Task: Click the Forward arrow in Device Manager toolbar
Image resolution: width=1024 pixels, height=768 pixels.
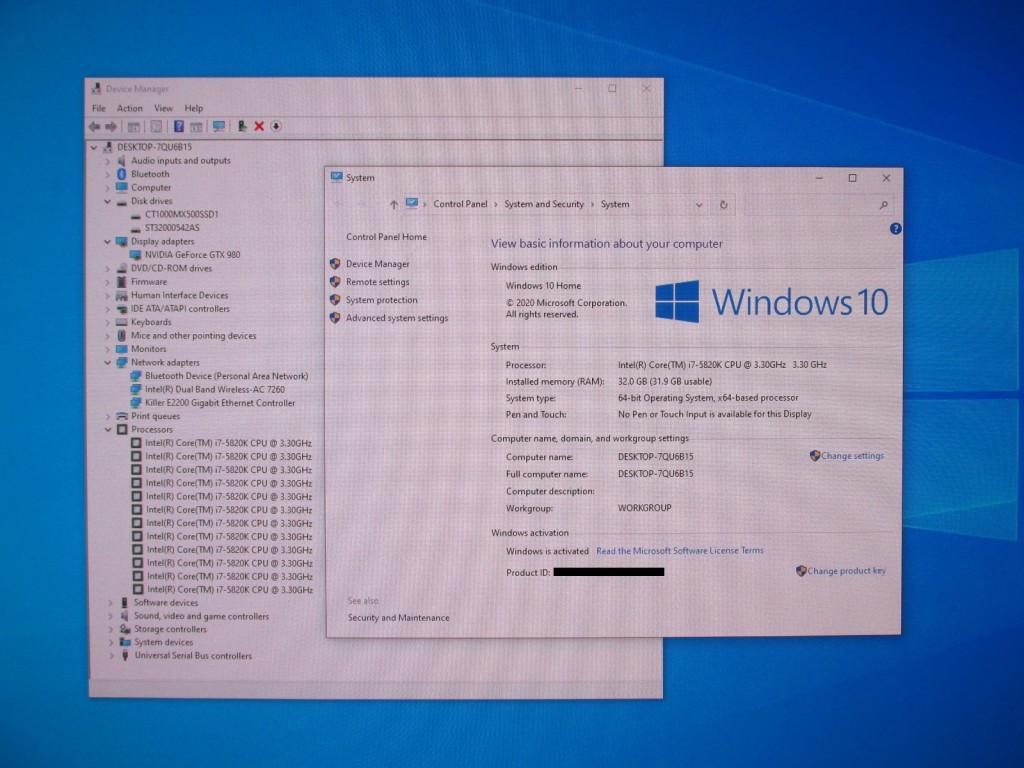Action: coord(111,127)
